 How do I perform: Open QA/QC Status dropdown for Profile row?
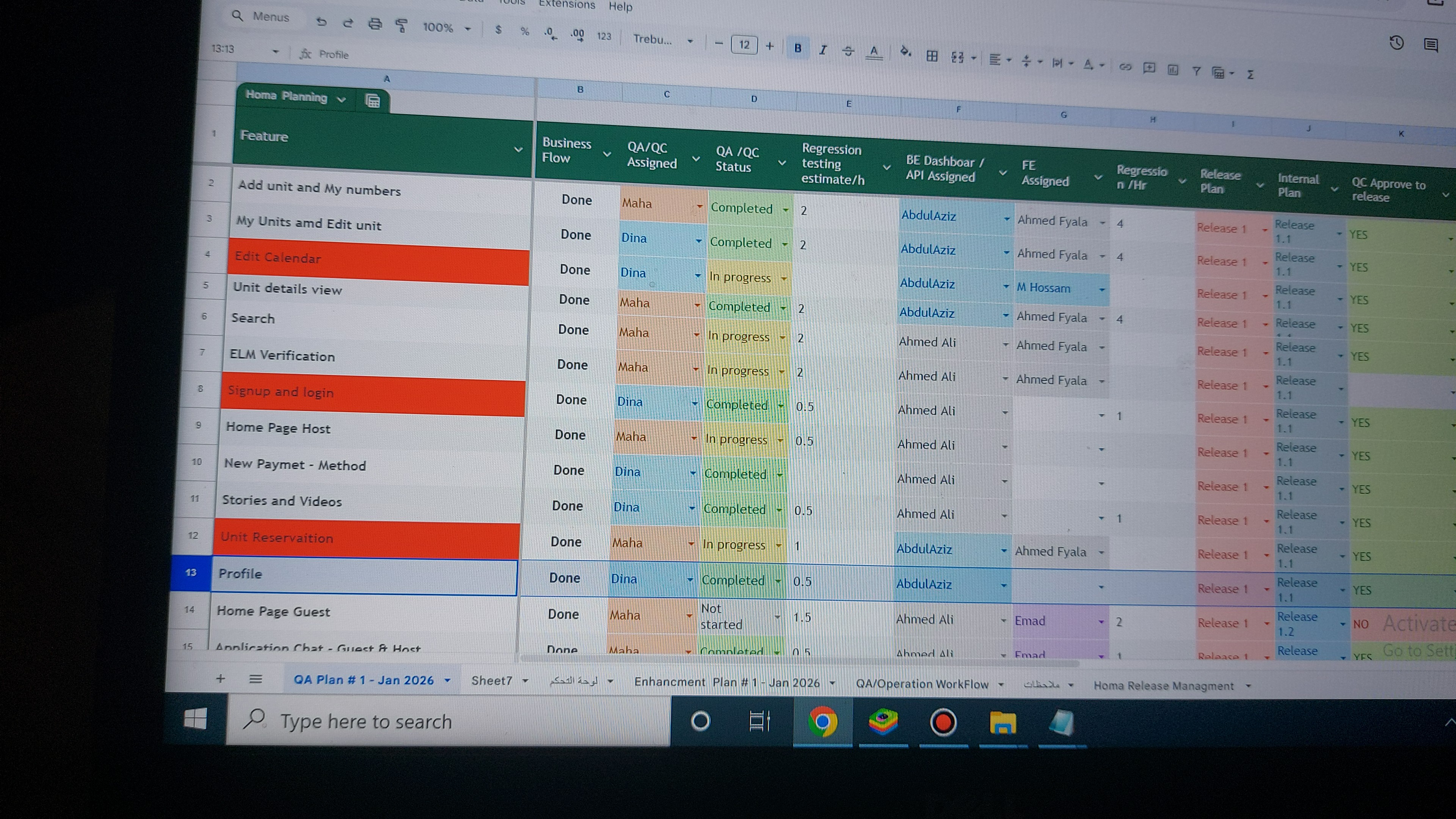point(778,581)
